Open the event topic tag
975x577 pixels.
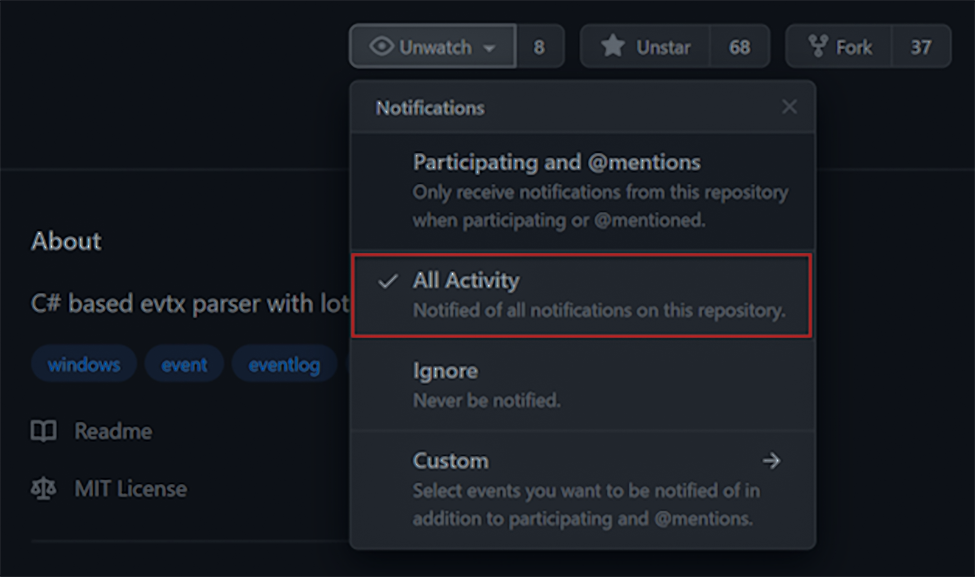(184, 364)
